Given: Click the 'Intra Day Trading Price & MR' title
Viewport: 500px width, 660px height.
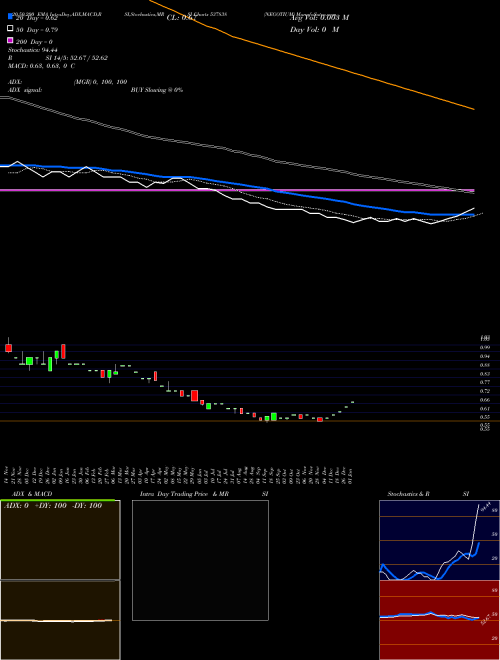Looking at the screenshot, I should click(184, 494).
